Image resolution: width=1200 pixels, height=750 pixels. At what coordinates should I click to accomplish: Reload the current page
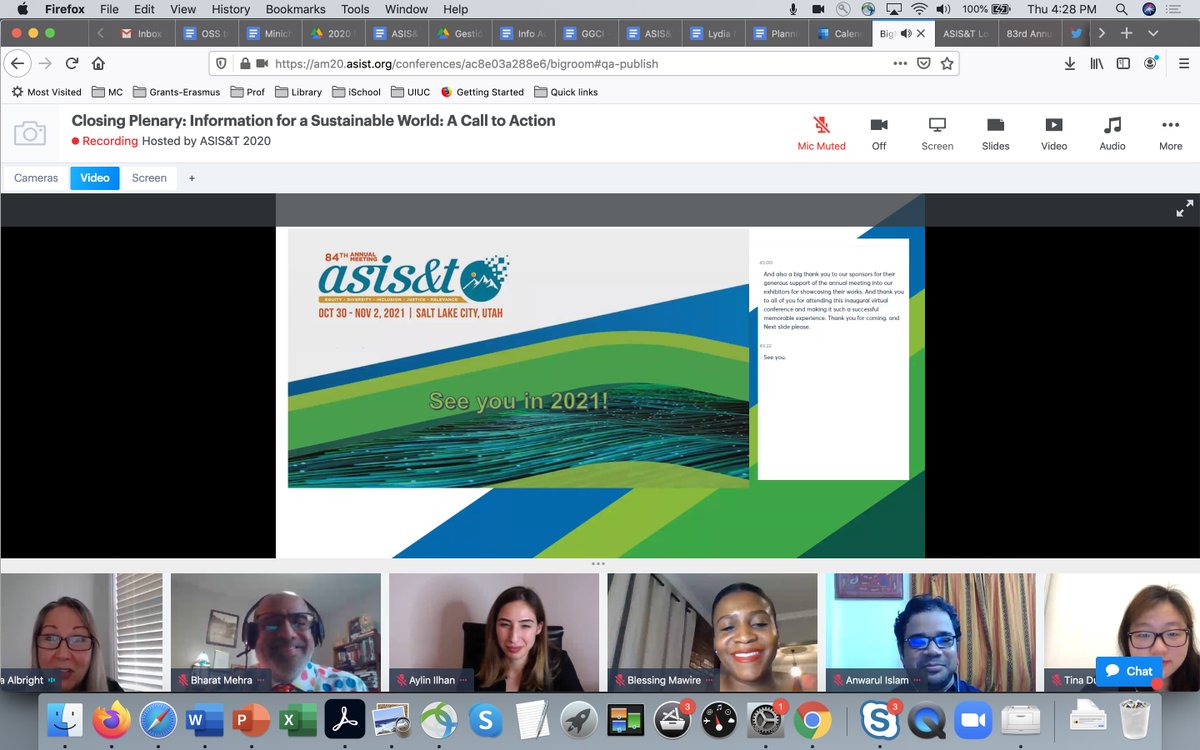point(71,63)
